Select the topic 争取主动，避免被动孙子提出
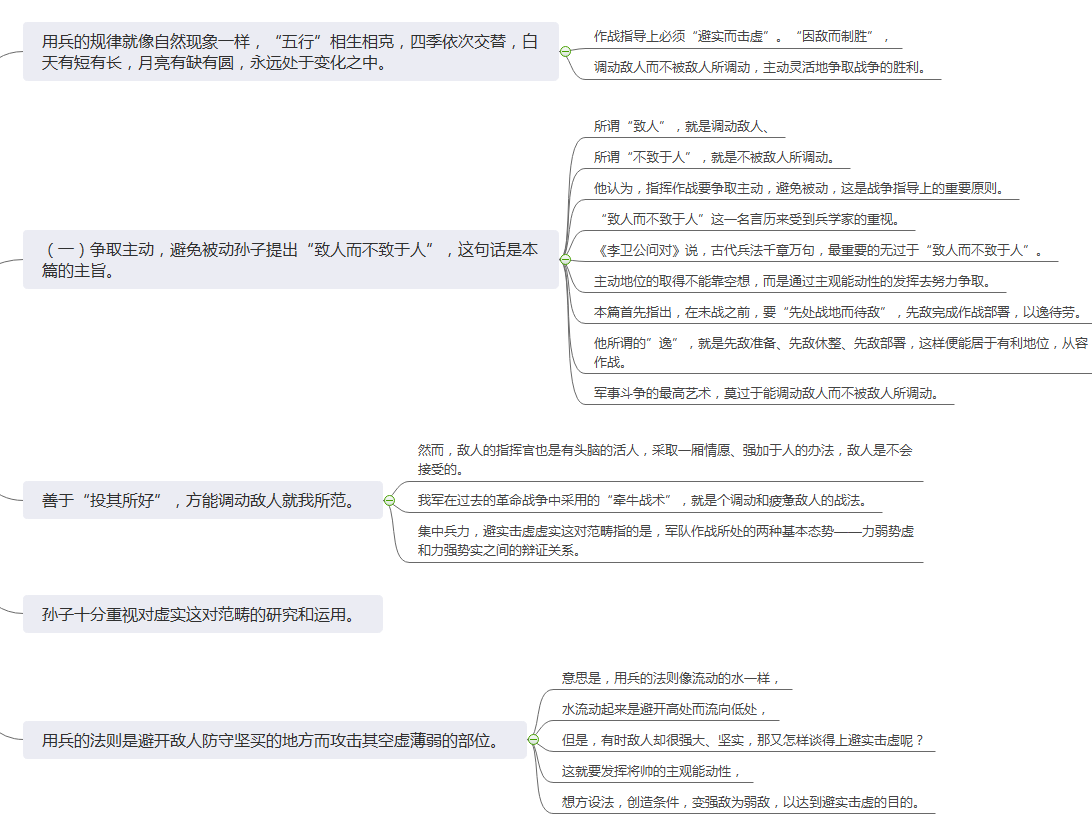This screenshot has height=821, width=1092. [x=290, y=260]
